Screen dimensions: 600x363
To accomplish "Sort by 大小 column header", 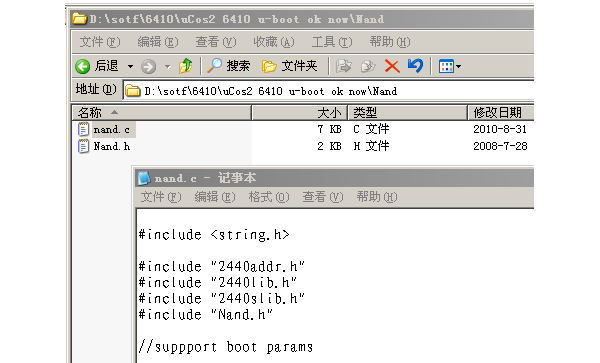I will click(x=300, y=113).
